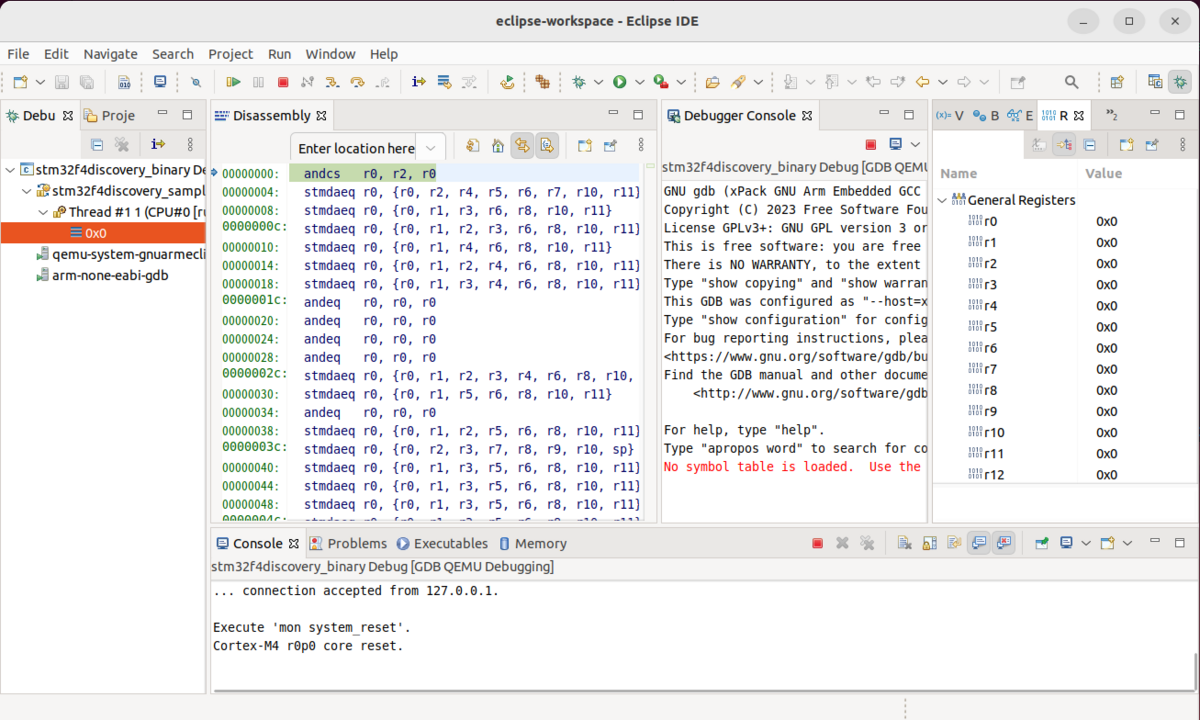The image size is (1200, 720).
Task: Click disassembly line at address 00000020
Action: (430, 321)
